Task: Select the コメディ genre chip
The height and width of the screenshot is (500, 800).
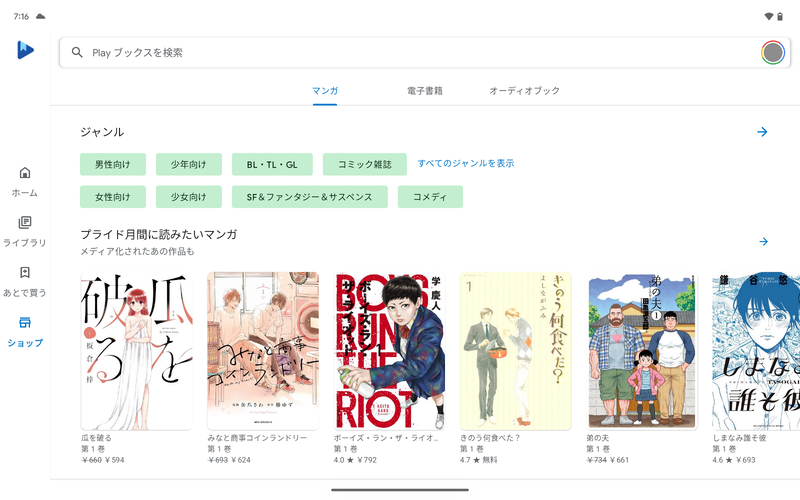Action: 430,197
